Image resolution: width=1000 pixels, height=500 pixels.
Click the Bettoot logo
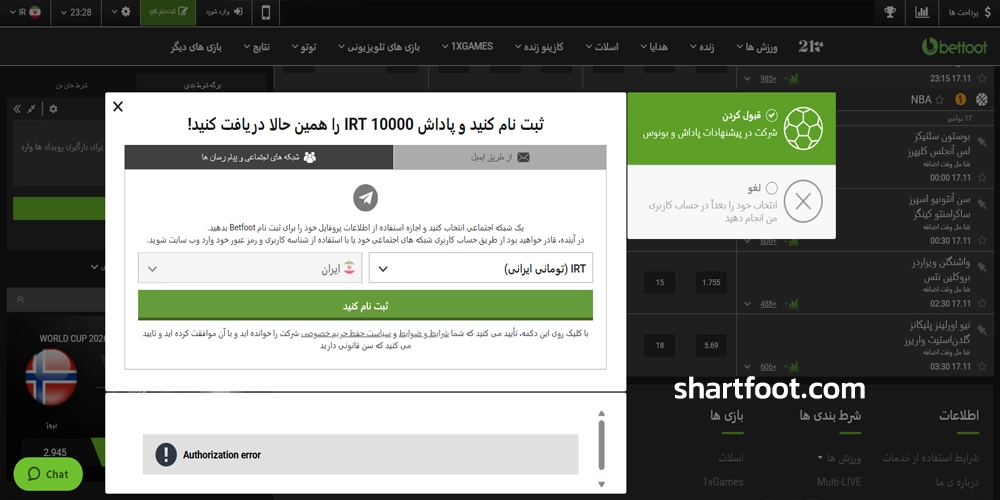(x=954, y=46)
